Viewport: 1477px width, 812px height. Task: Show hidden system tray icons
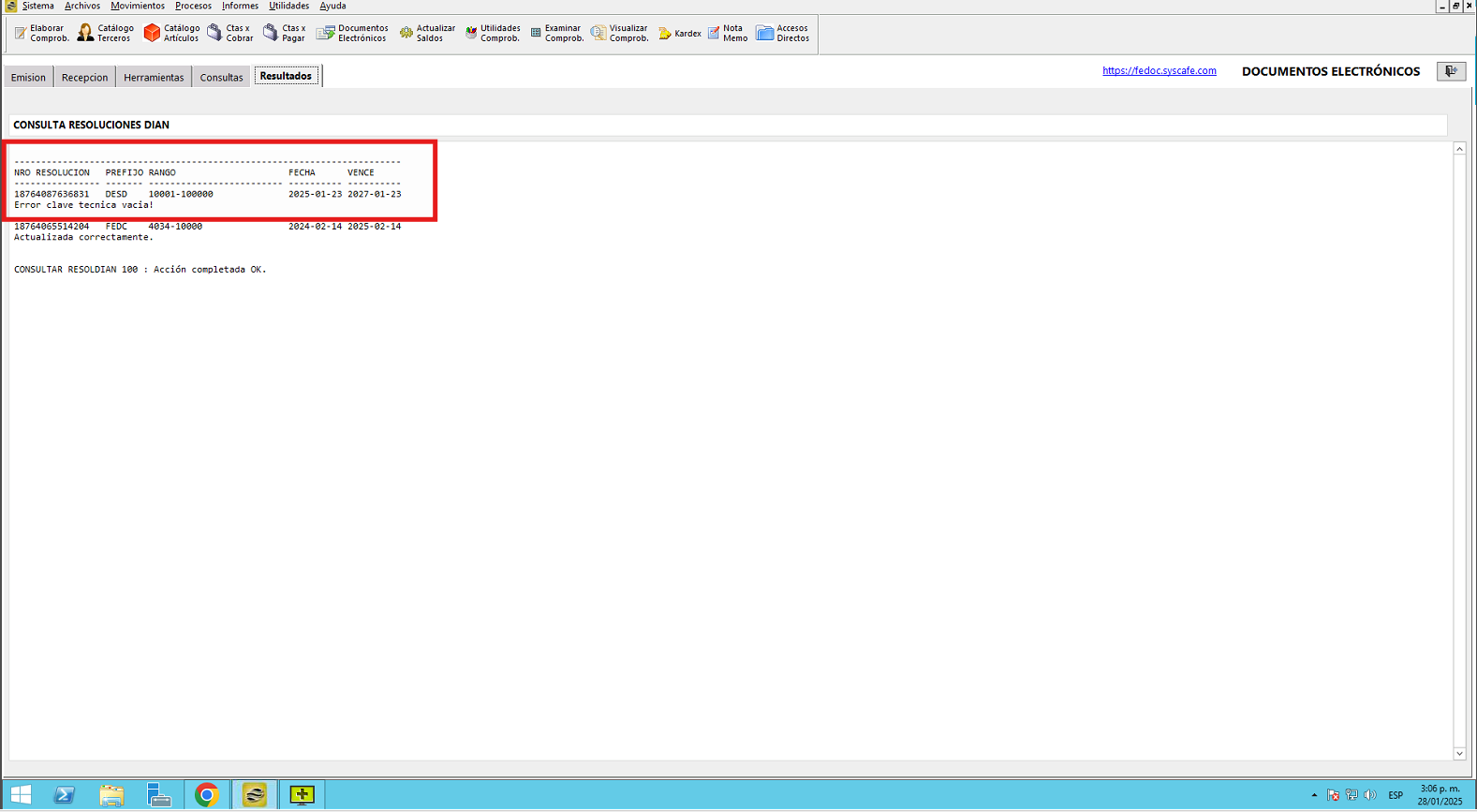pyautogui.click(x=1314, y=795)
